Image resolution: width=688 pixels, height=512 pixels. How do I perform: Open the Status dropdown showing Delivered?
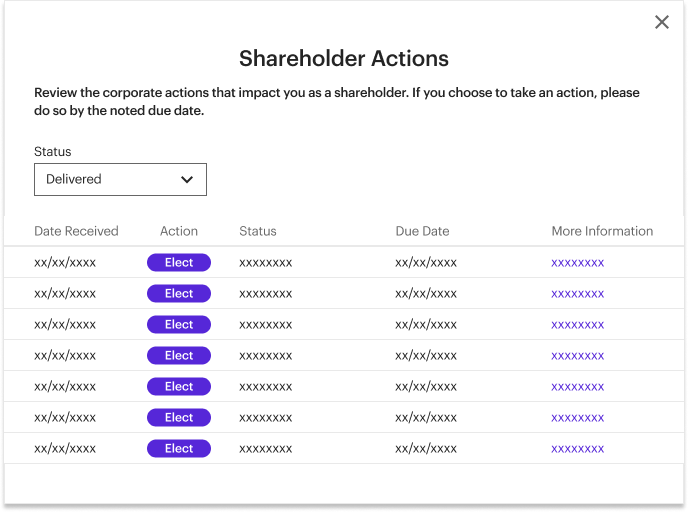120,179
